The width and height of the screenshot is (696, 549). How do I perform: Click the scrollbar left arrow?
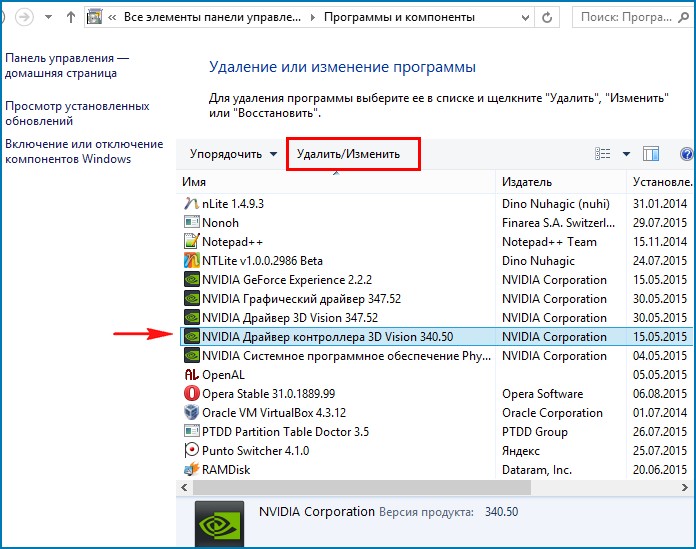coord(184,487)
